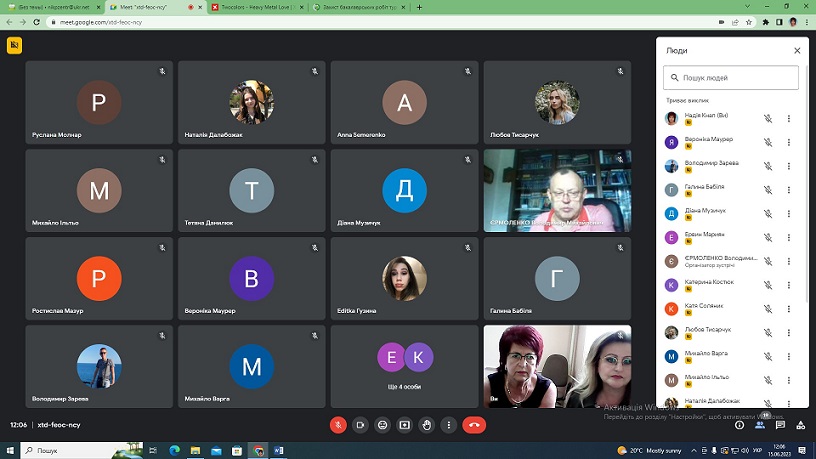
Task: Click the browser forward arrow
Action: [x=22, y=22]
